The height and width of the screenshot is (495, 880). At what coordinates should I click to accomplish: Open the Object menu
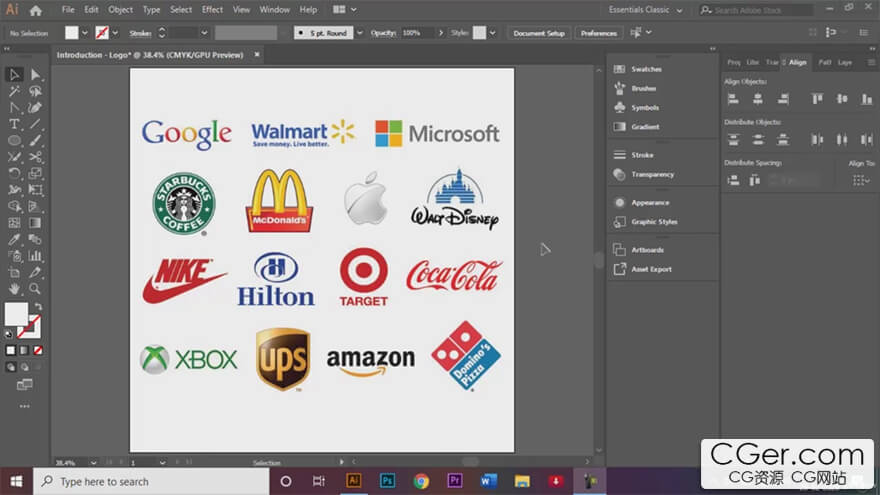tap(121, 10)
